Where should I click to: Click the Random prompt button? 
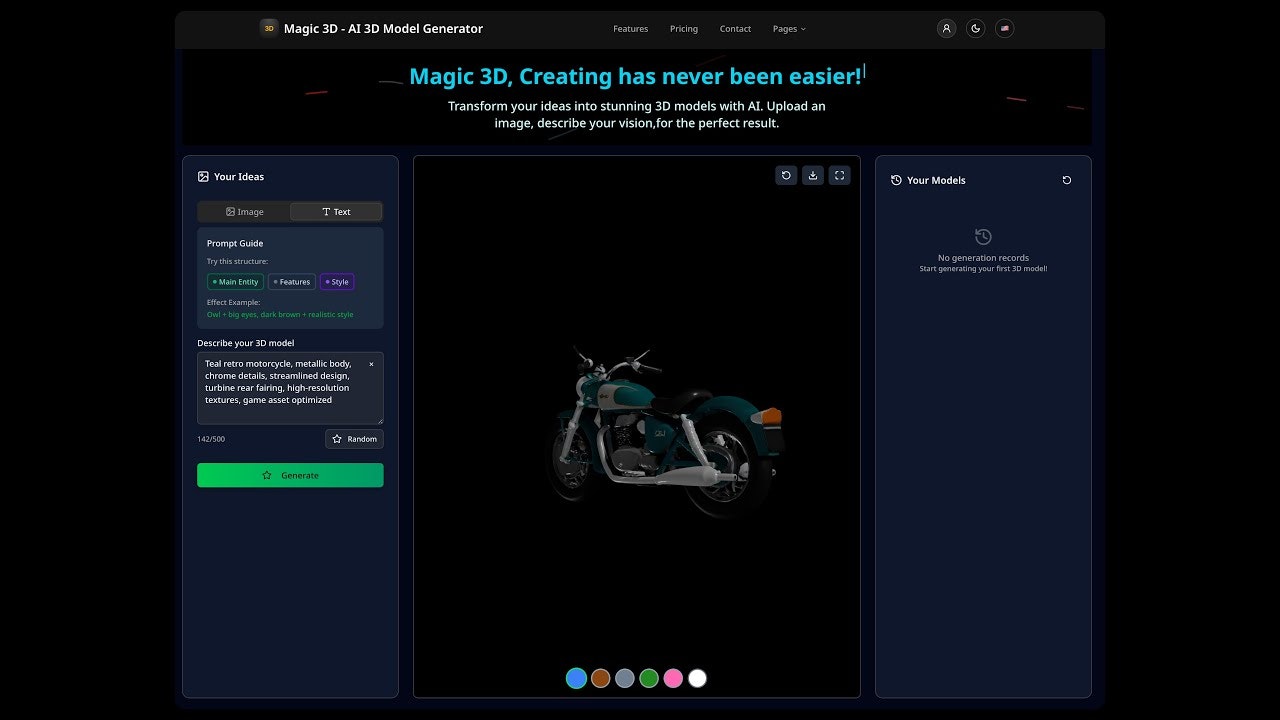(x=354, y=438)
